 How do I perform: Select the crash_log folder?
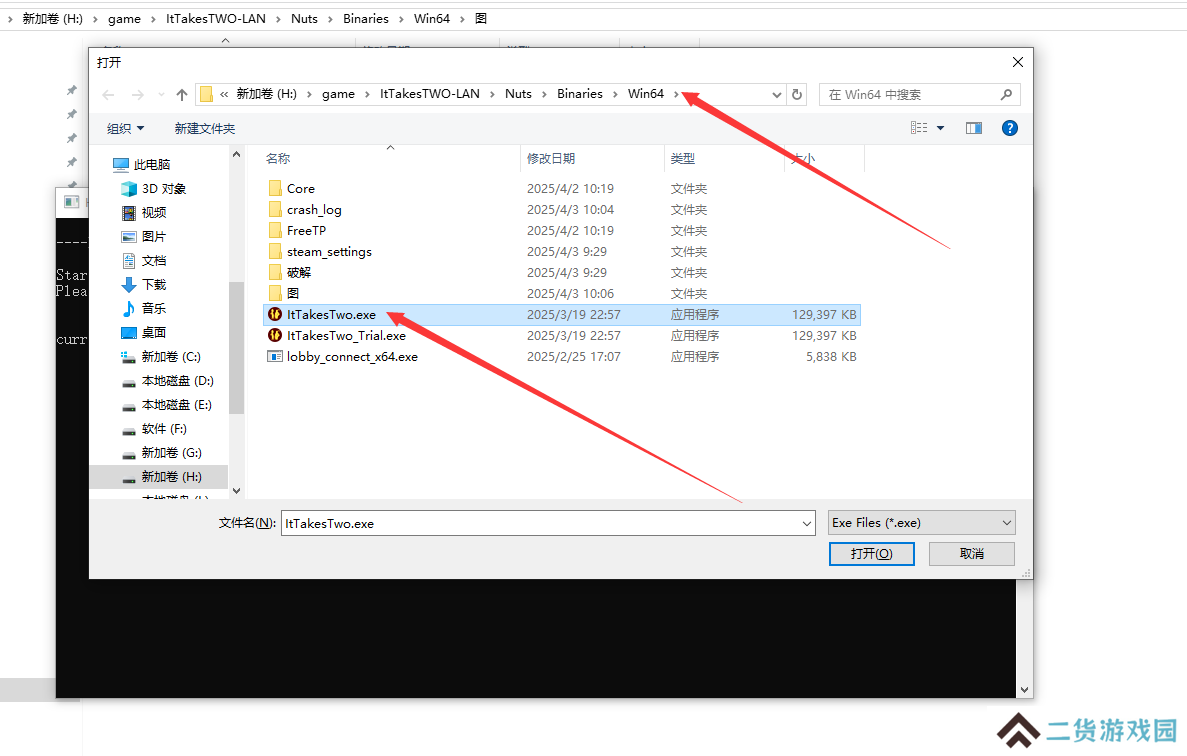[x=305, y=210]
